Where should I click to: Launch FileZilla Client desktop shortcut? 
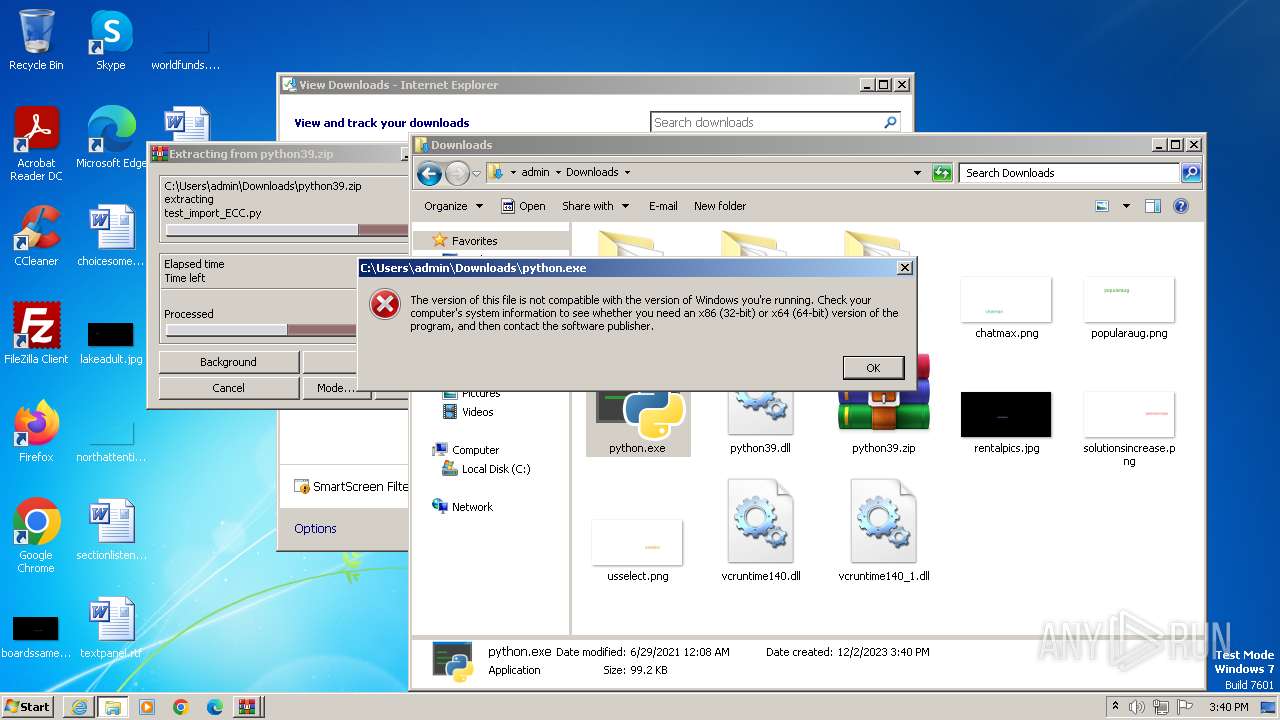tap(36, 333)
